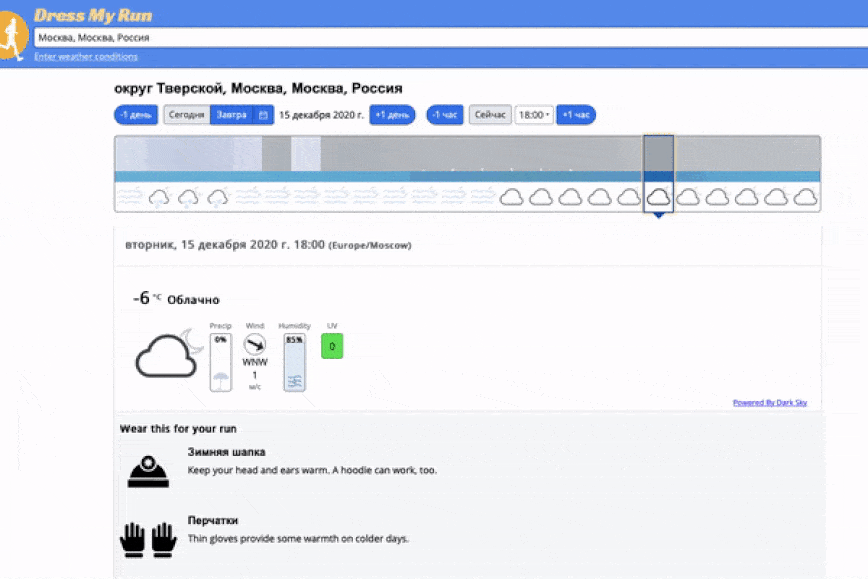Open the calendar date picker icon

click(x=263, y=115)
